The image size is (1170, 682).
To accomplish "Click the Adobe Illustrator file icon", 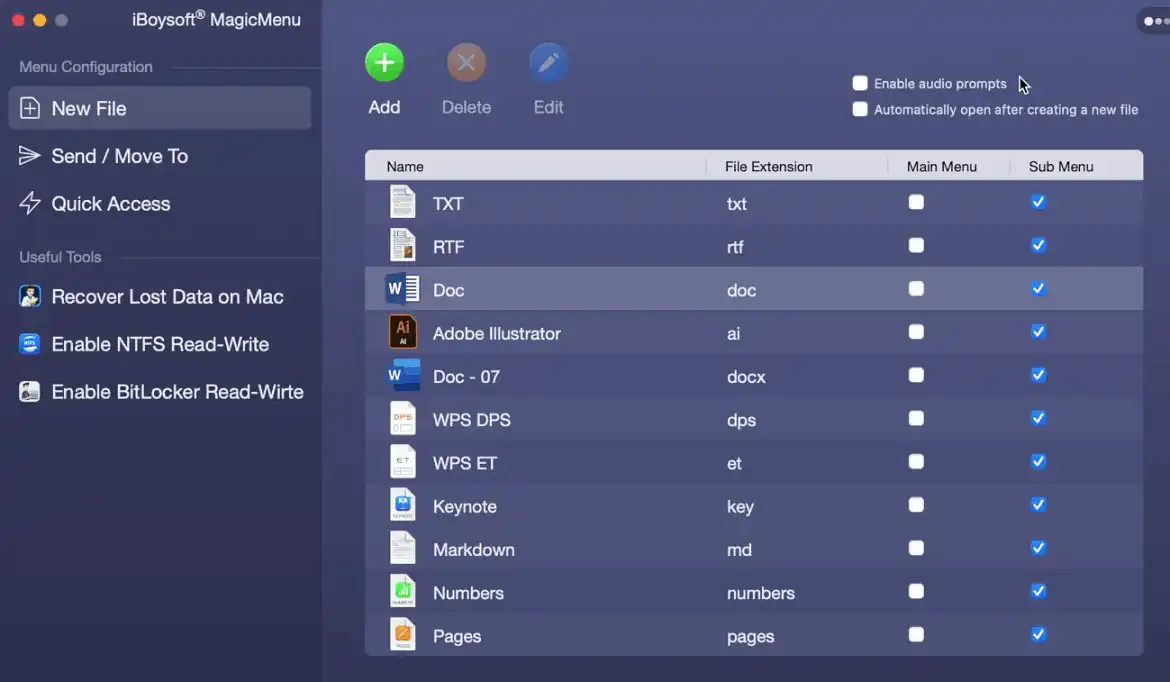I will [403, 332].
